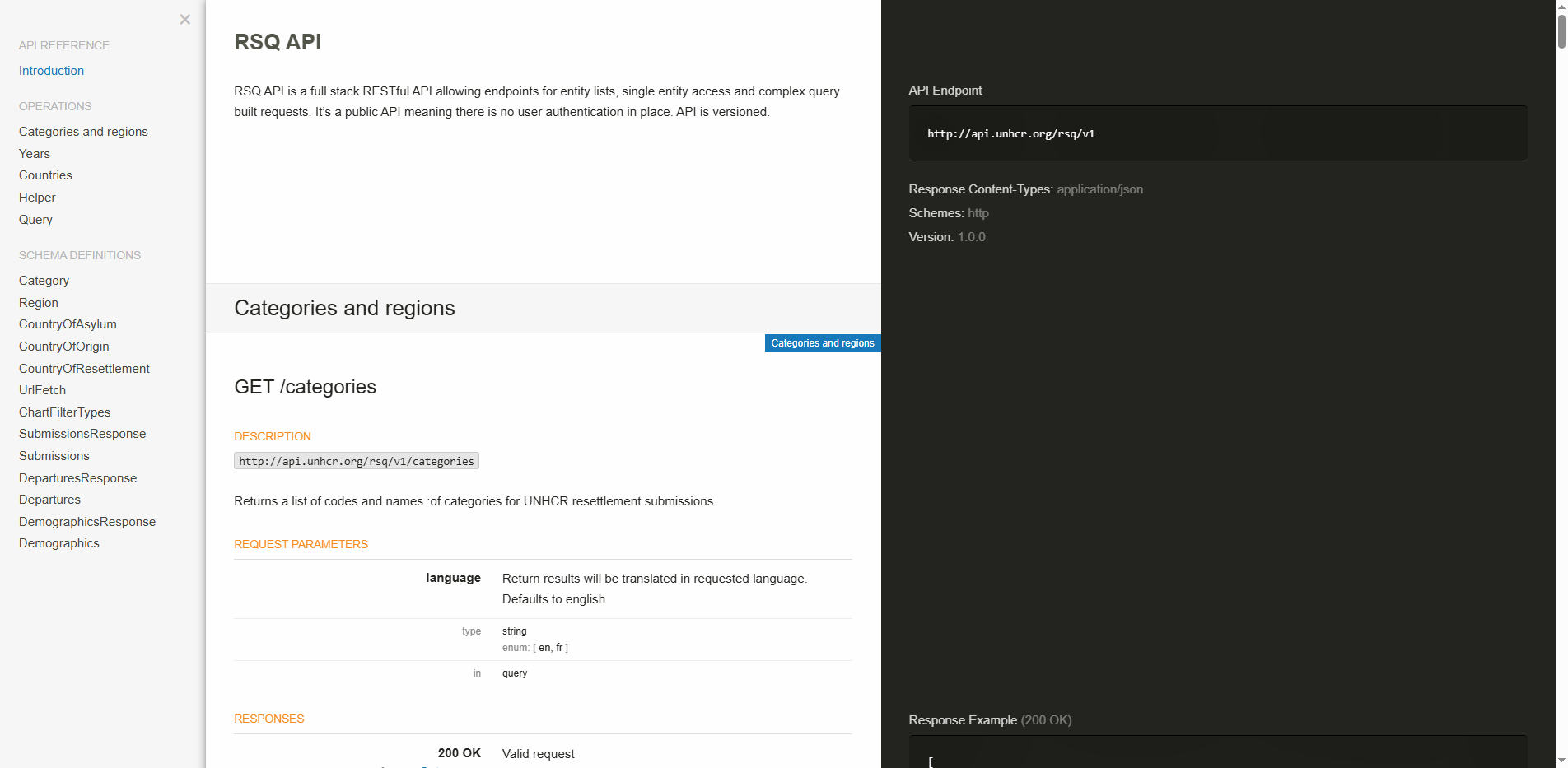Click the scrollbar arrow at bottom right
Viewport: 1568px width, 768px height.
[x=1561, y=761]
